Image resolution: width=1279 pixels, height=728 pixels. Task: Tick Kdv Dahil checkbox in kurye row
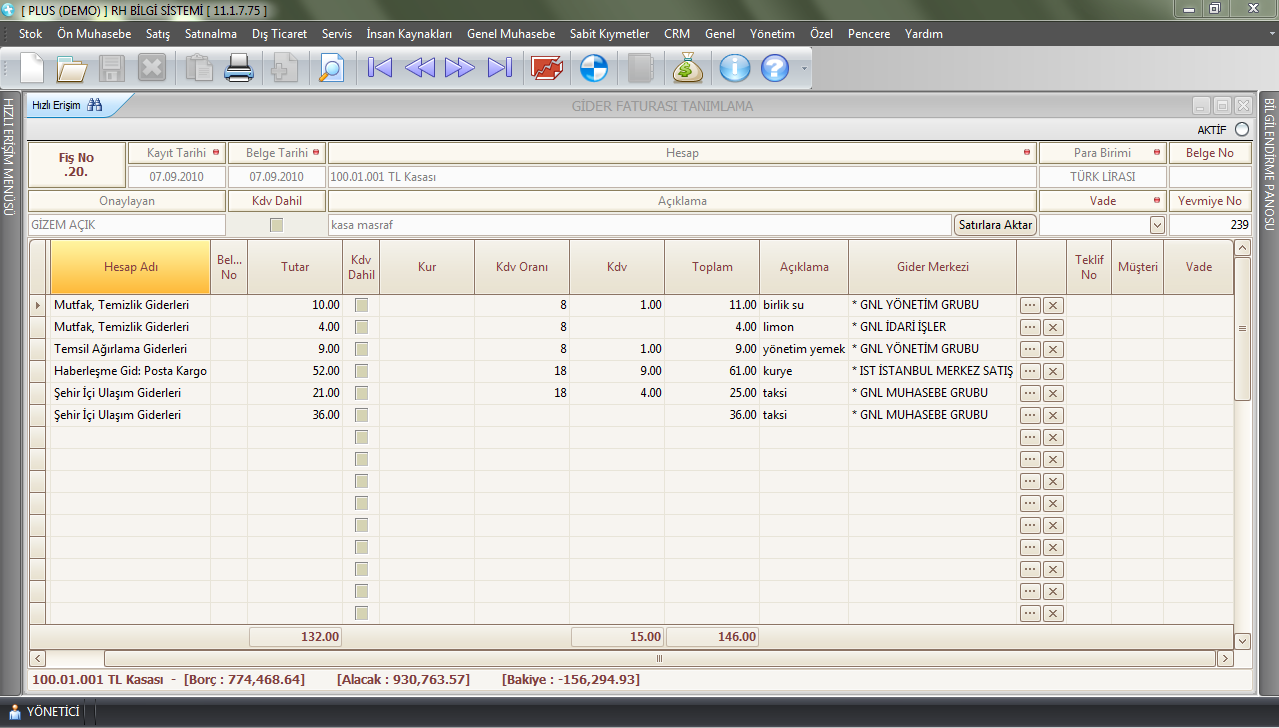pos(361,371)
